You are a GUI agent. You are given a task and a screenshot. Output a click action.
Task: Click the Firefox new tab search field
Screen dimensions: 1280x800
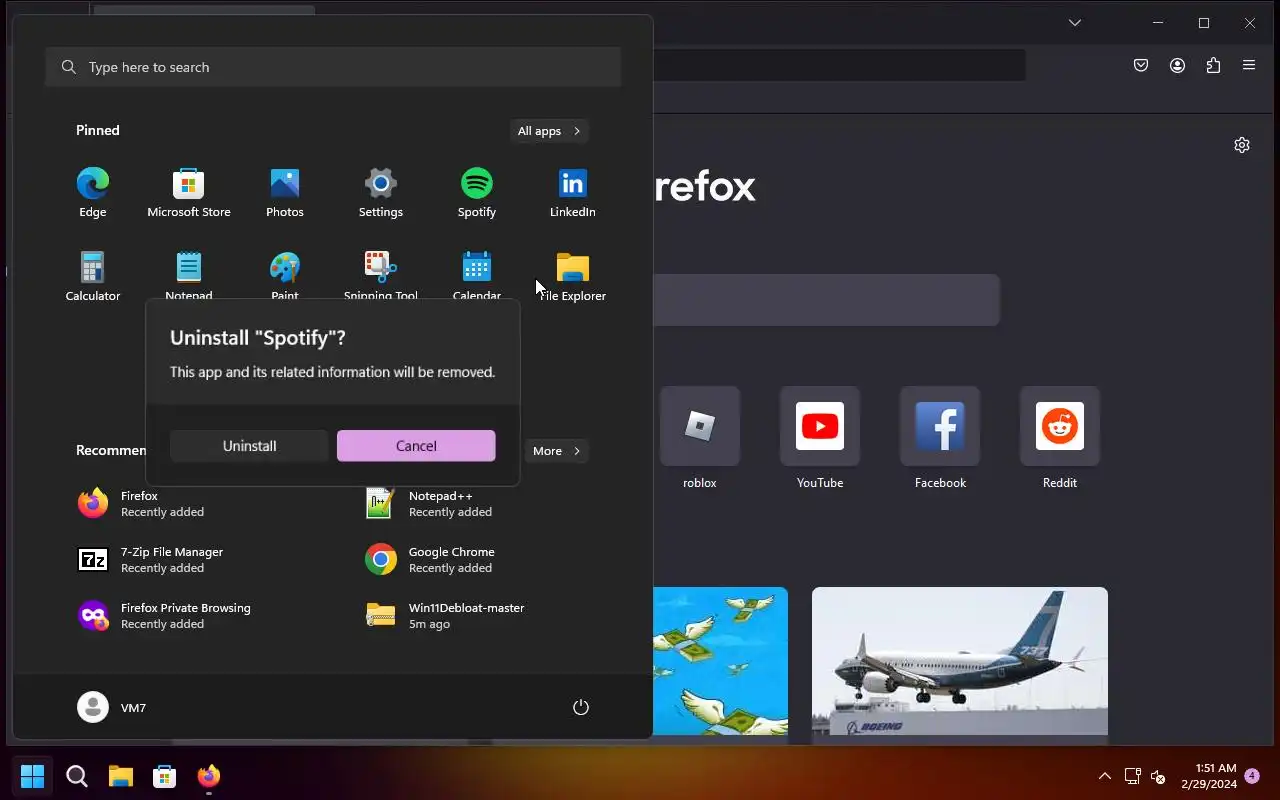pos(827,300)
